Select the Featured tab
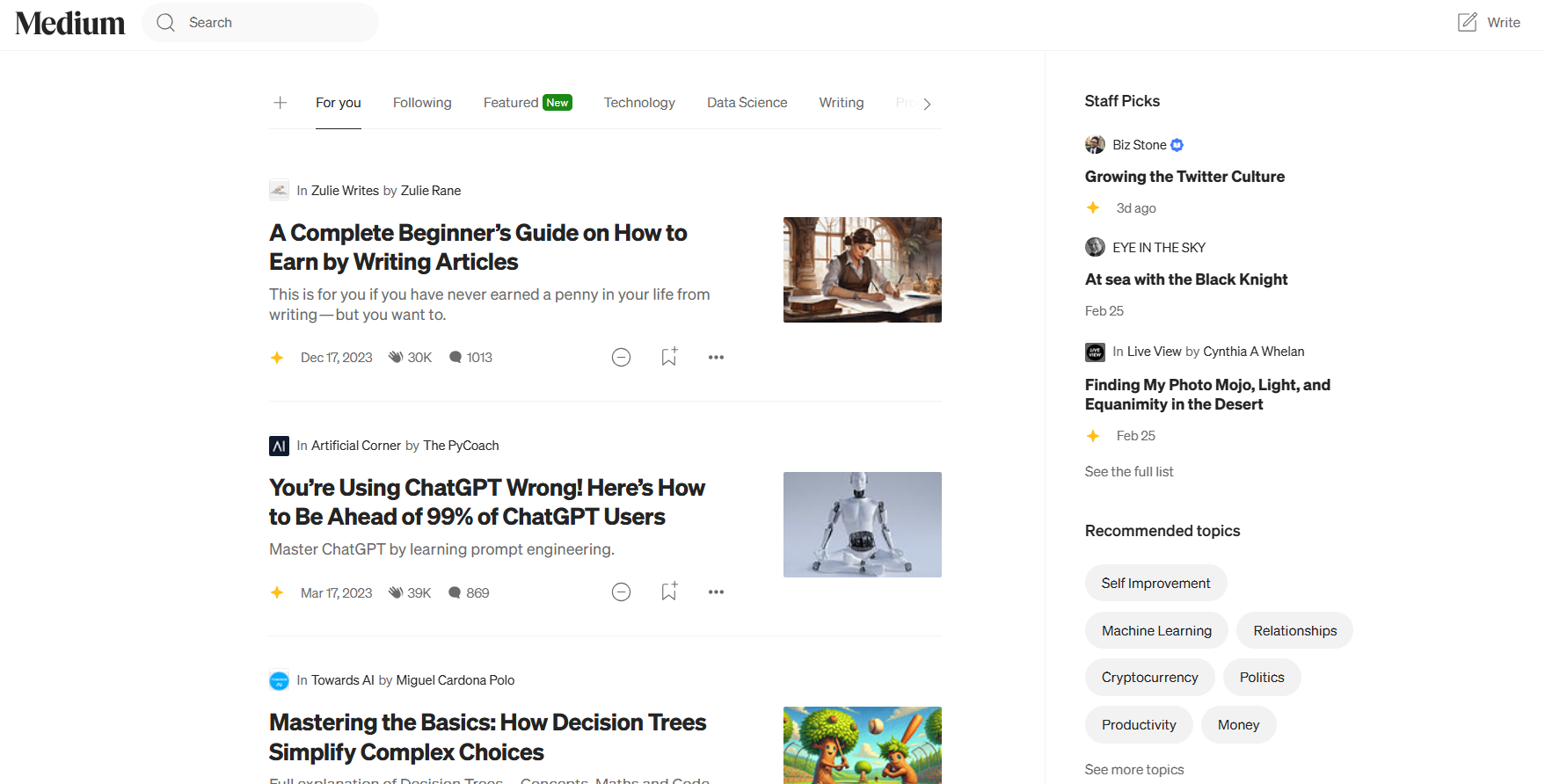Viewport: 1545px width, 784px height. click(x=511, y=103)
